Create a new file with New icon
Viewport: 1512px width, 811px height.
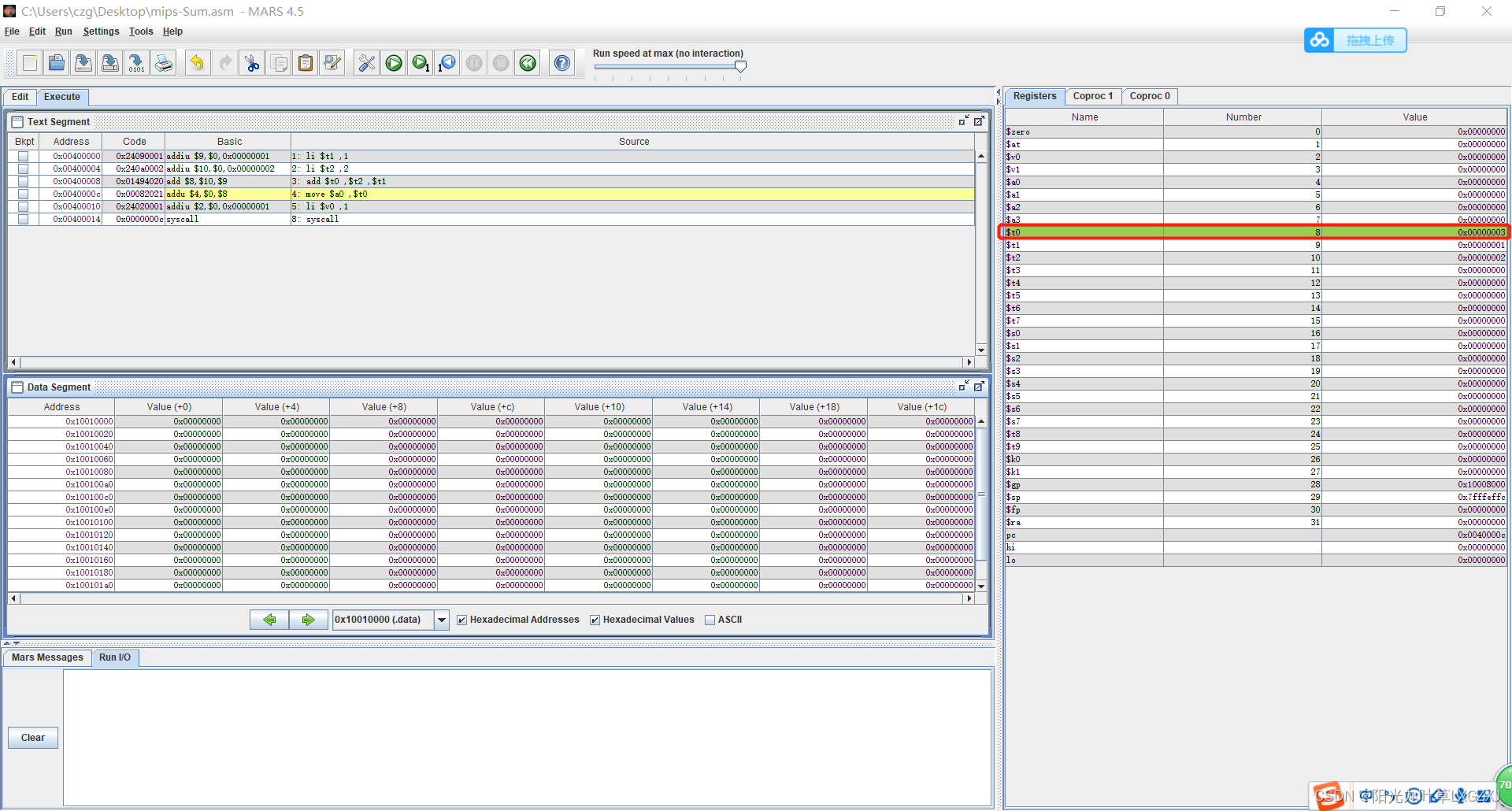coord(30,63)
